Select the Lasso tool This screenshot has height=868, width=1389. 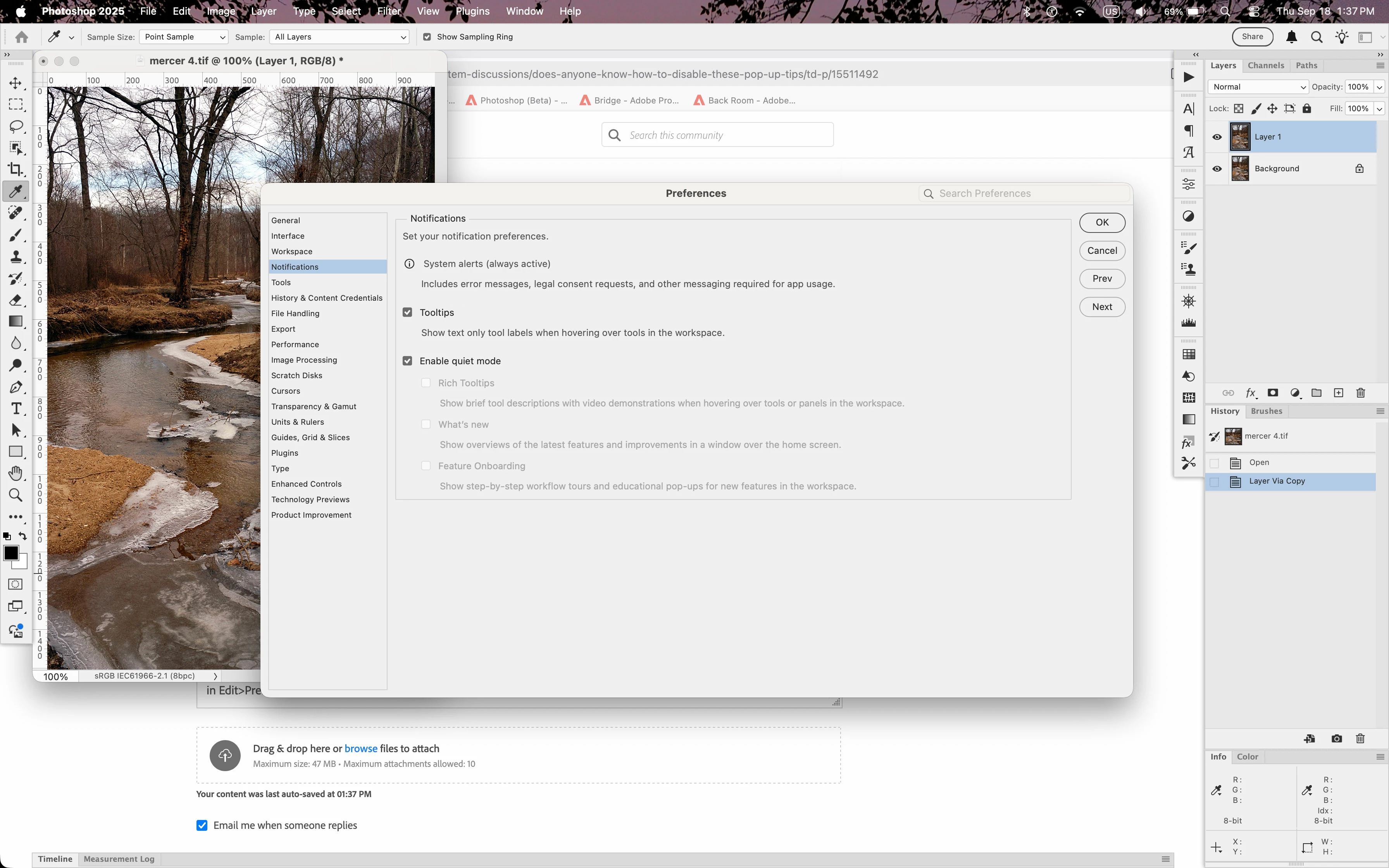point(16,126)
